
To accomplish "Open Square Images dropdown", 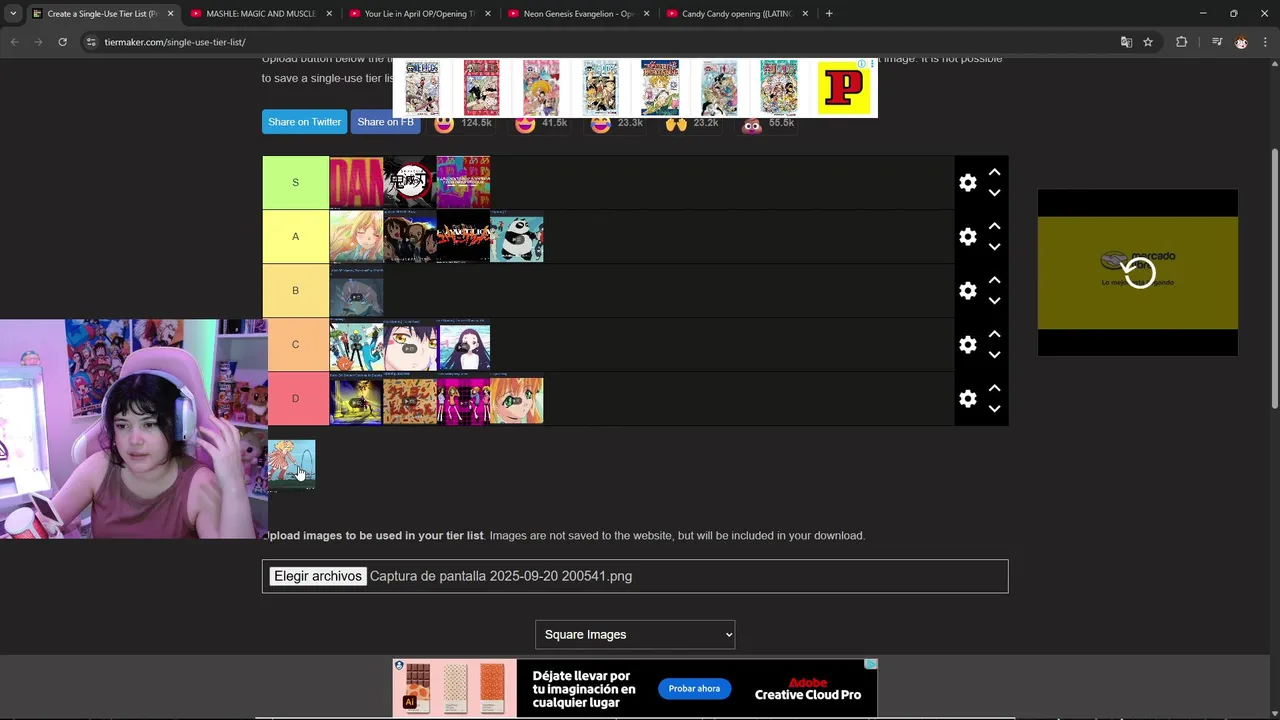I will (635, 635).
